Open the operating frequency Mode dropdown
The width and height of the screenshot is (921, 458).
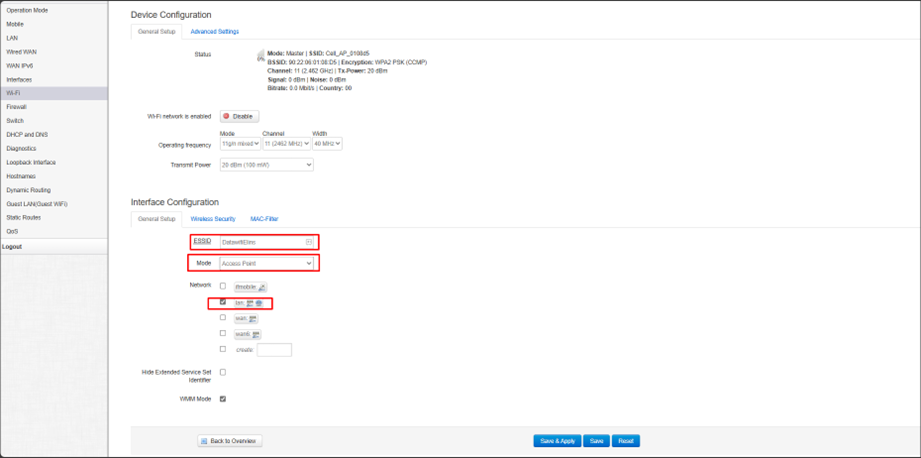click(240, 144)
